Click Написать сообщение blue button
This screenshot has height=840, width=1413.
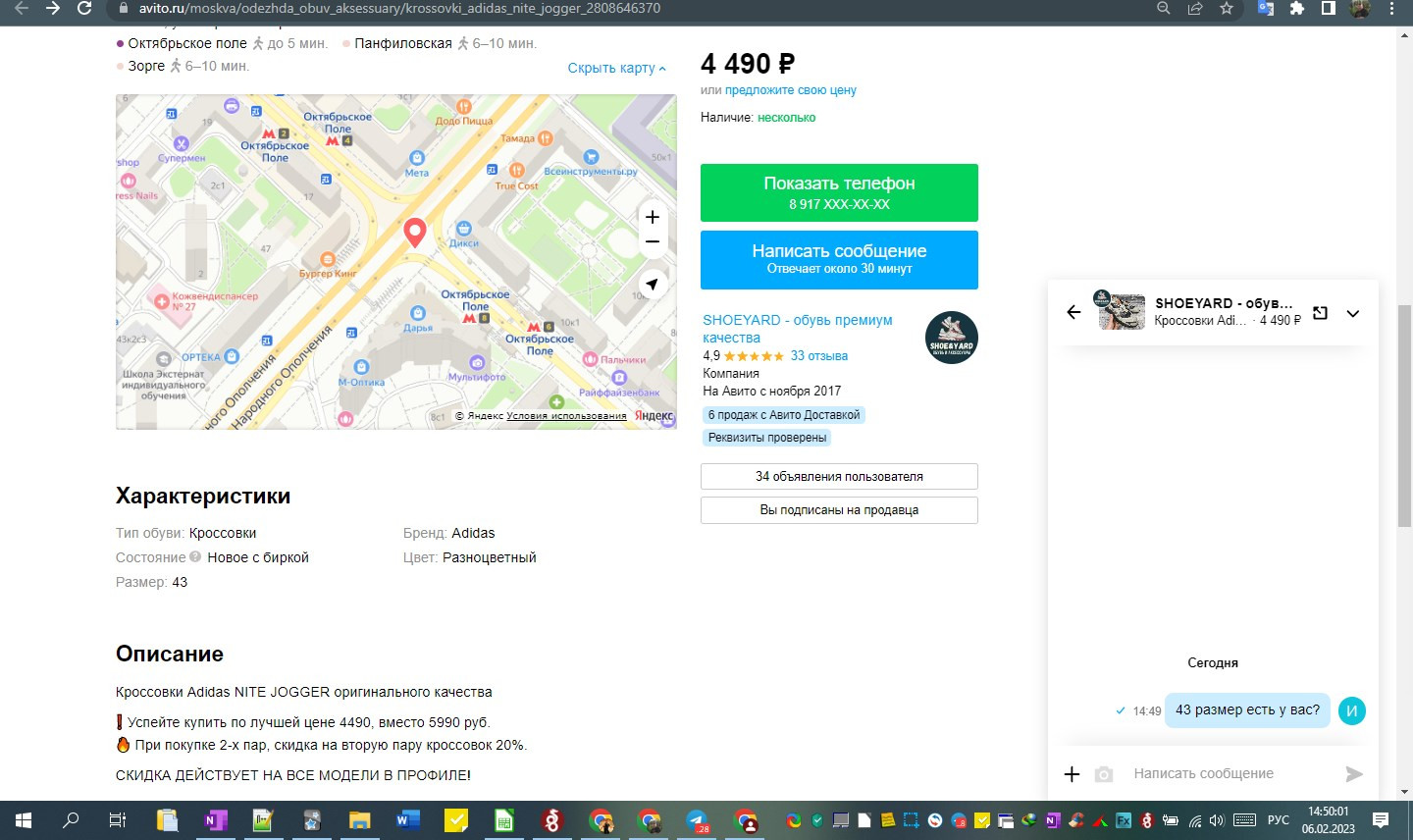tap(839, 259)
